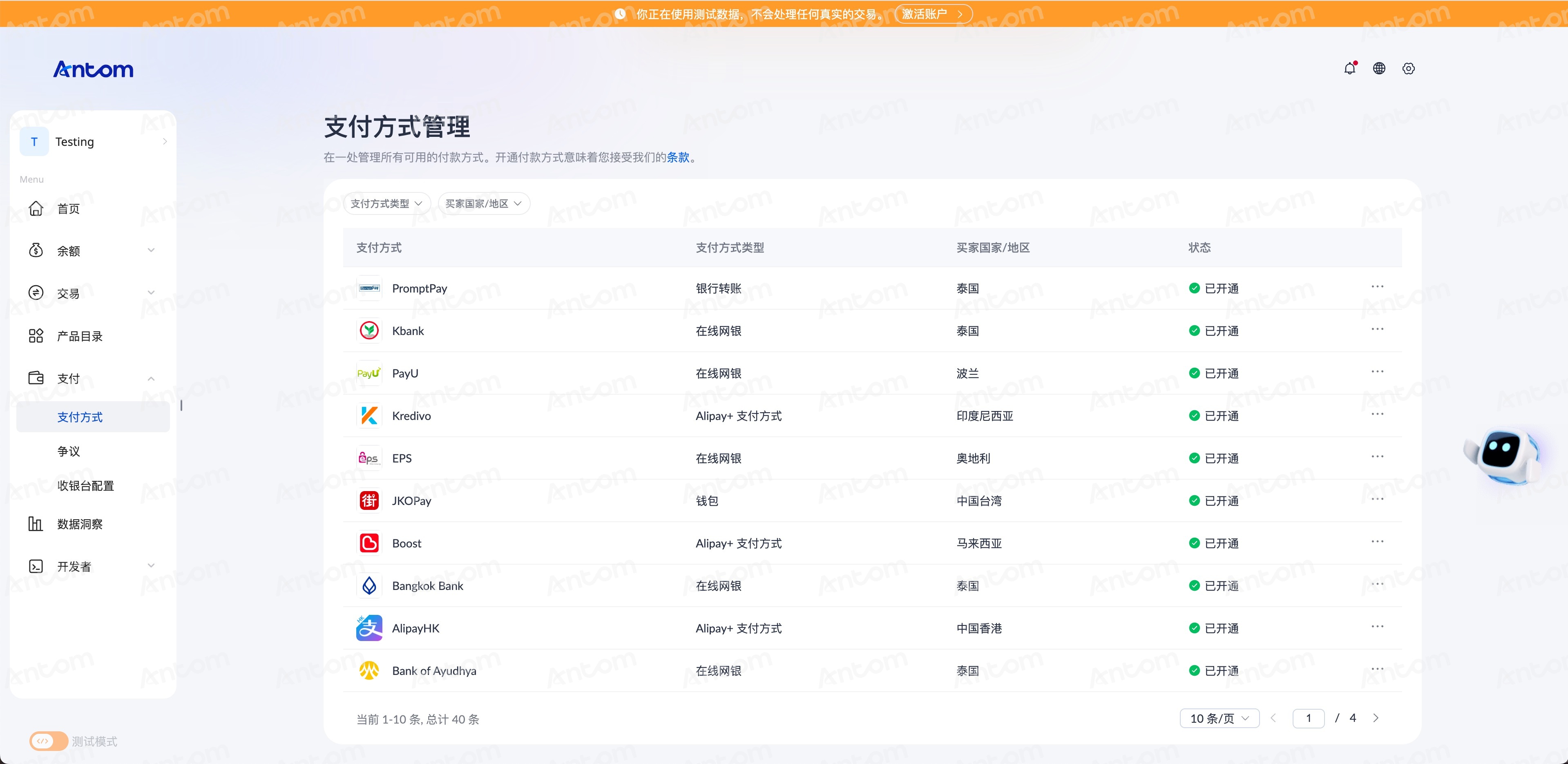Expand the 开发者 sidebar menu
Screen dimensions: 1568x764
coord(92,567)
